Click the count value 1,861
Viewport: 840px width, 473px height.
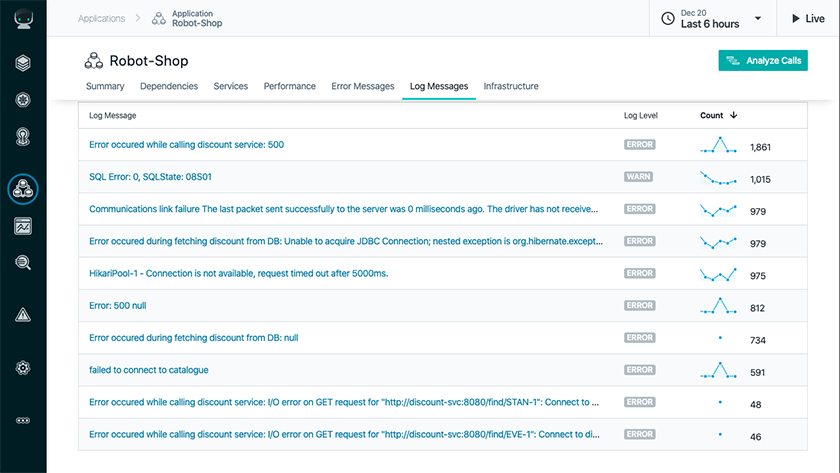coord(760,147)
